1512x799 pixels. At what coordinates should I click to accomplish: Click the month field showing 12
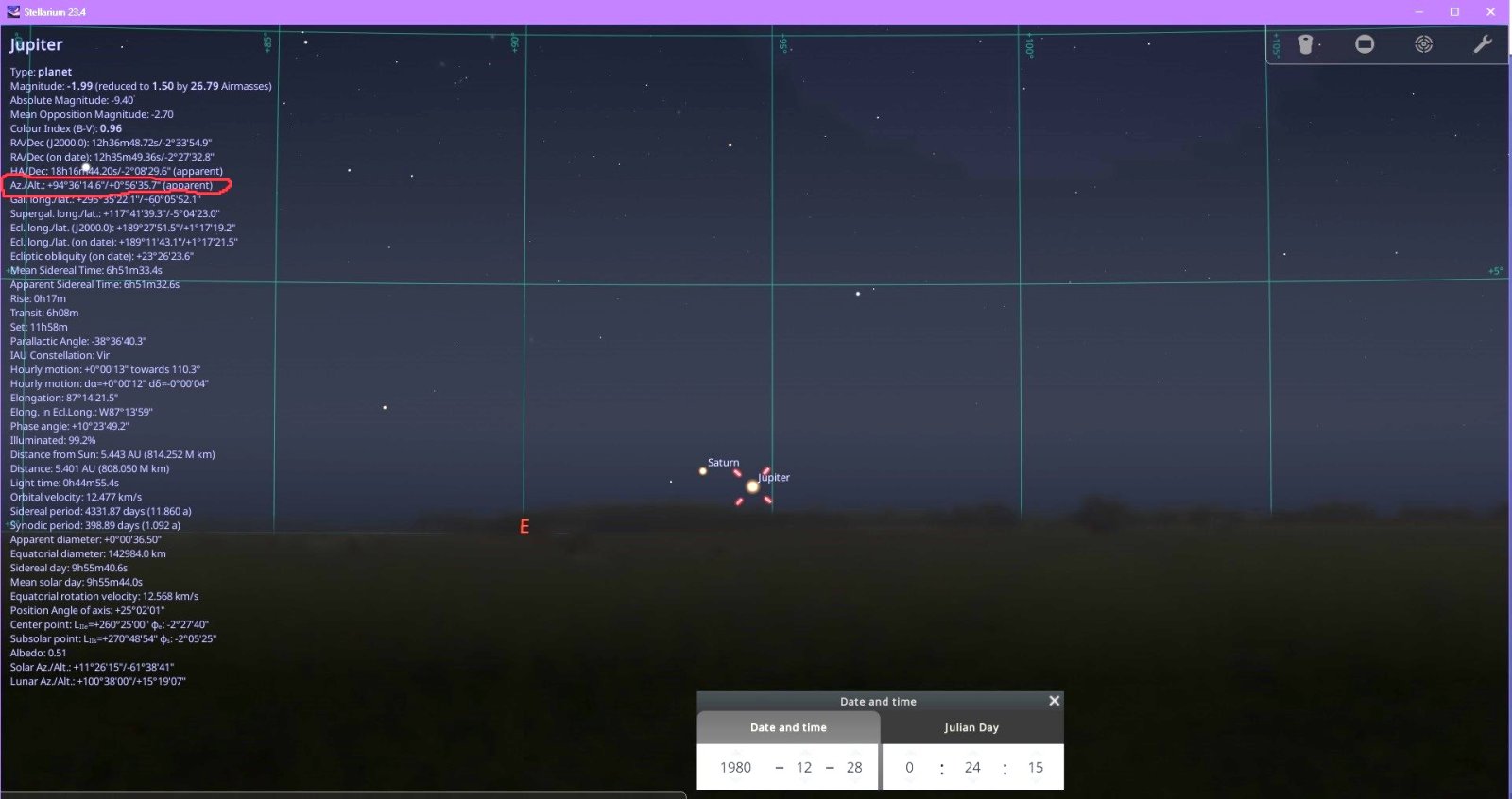tap(804, 767)
